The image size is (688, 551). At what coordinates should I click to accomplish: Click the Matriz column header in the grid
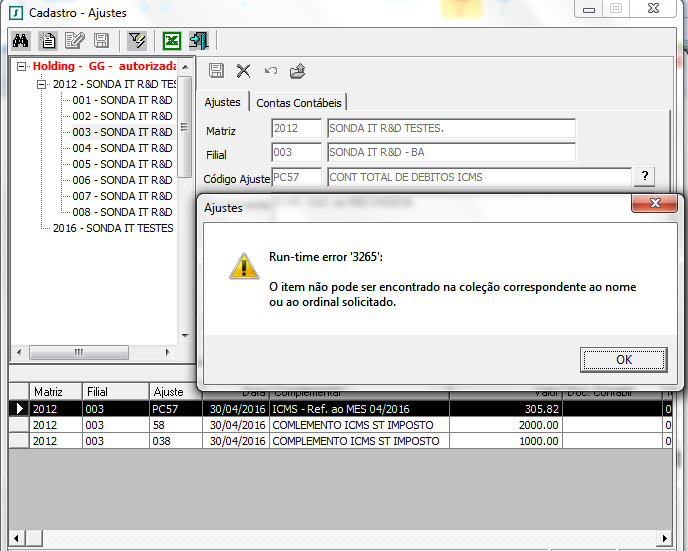pos(56,391)
